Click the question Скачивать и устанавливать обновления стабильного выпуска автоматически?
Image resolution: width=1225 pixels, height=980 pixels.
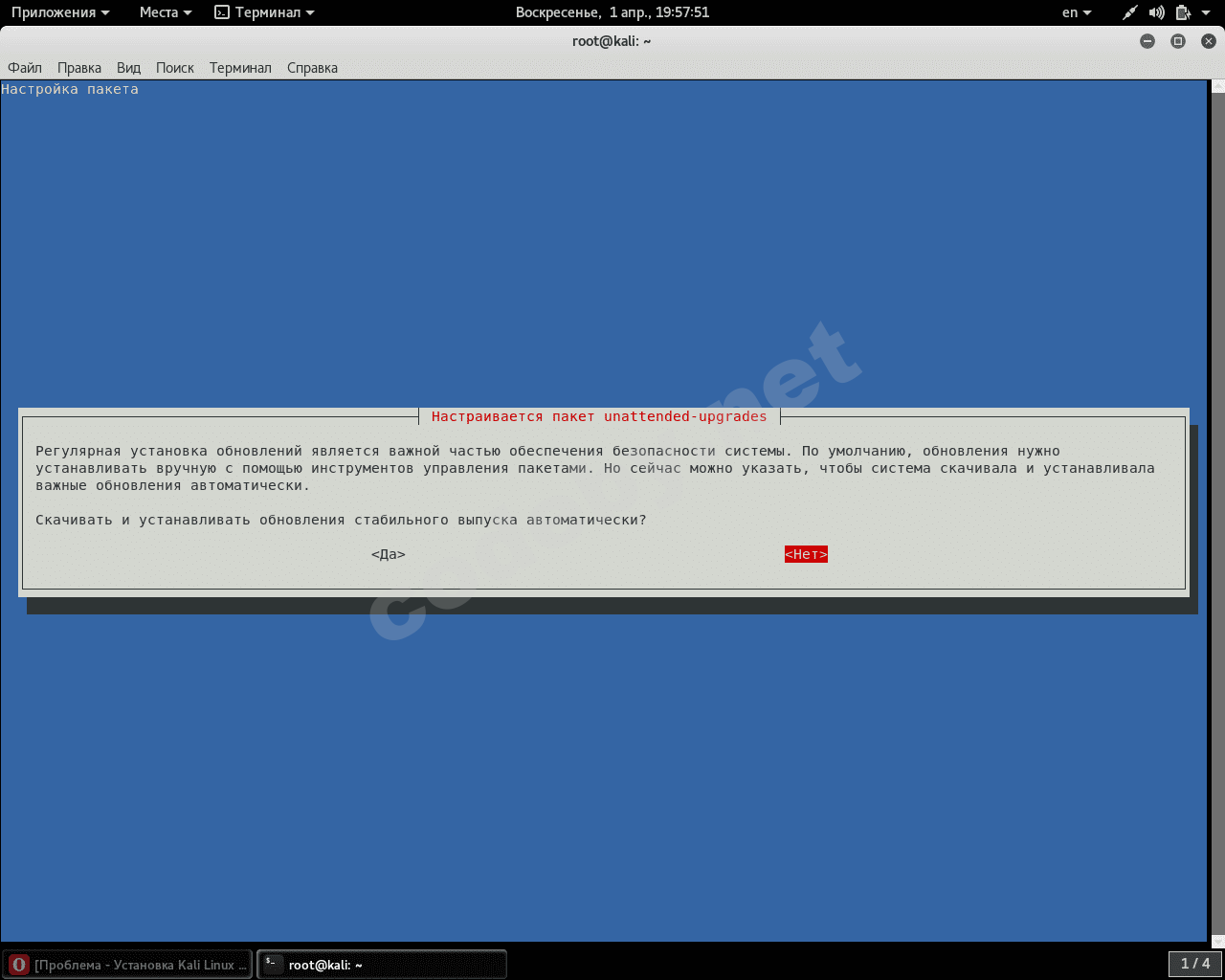[x=341, y=520]
